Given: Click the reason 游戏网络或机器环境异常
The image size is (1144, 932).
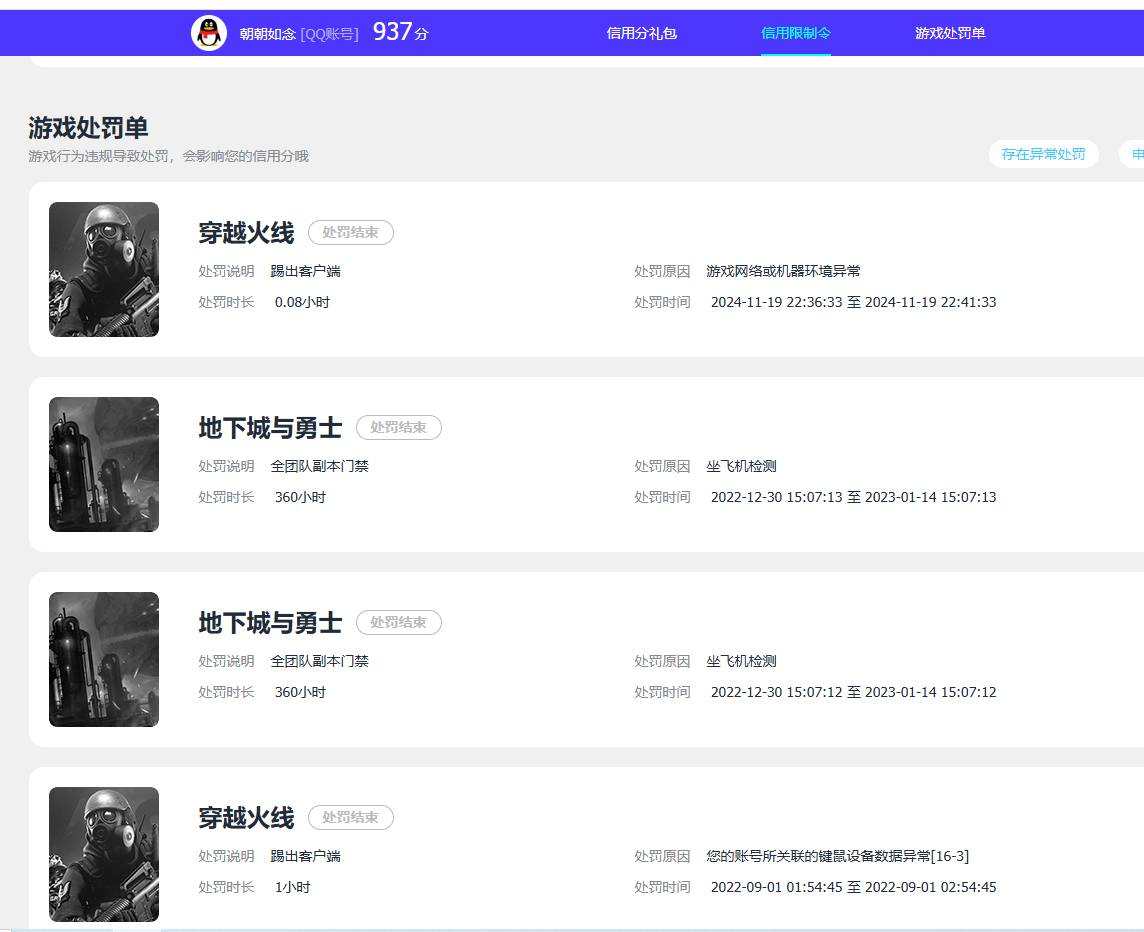Looking at the screenshot, I should (783, 271).
